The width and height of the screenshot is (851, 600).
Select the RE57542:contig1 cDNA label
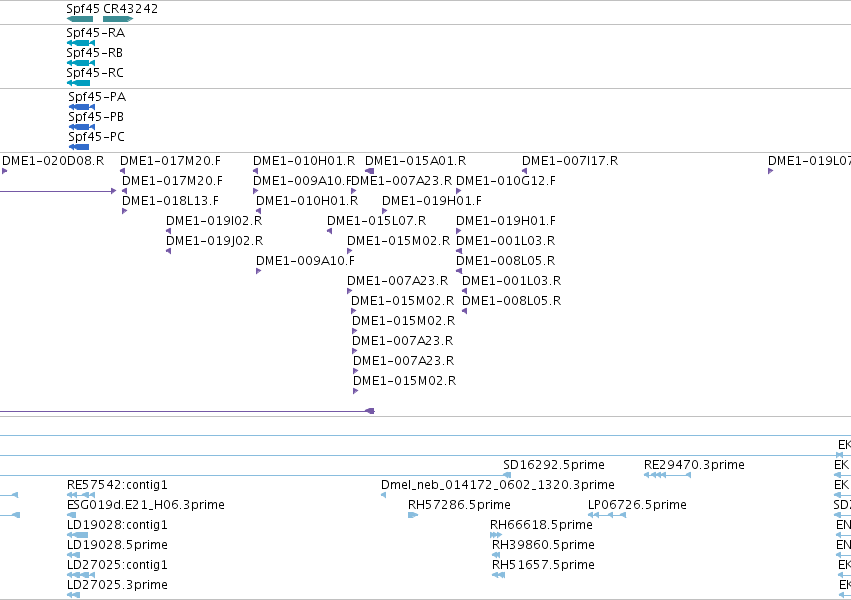click(x=117, y=485)
